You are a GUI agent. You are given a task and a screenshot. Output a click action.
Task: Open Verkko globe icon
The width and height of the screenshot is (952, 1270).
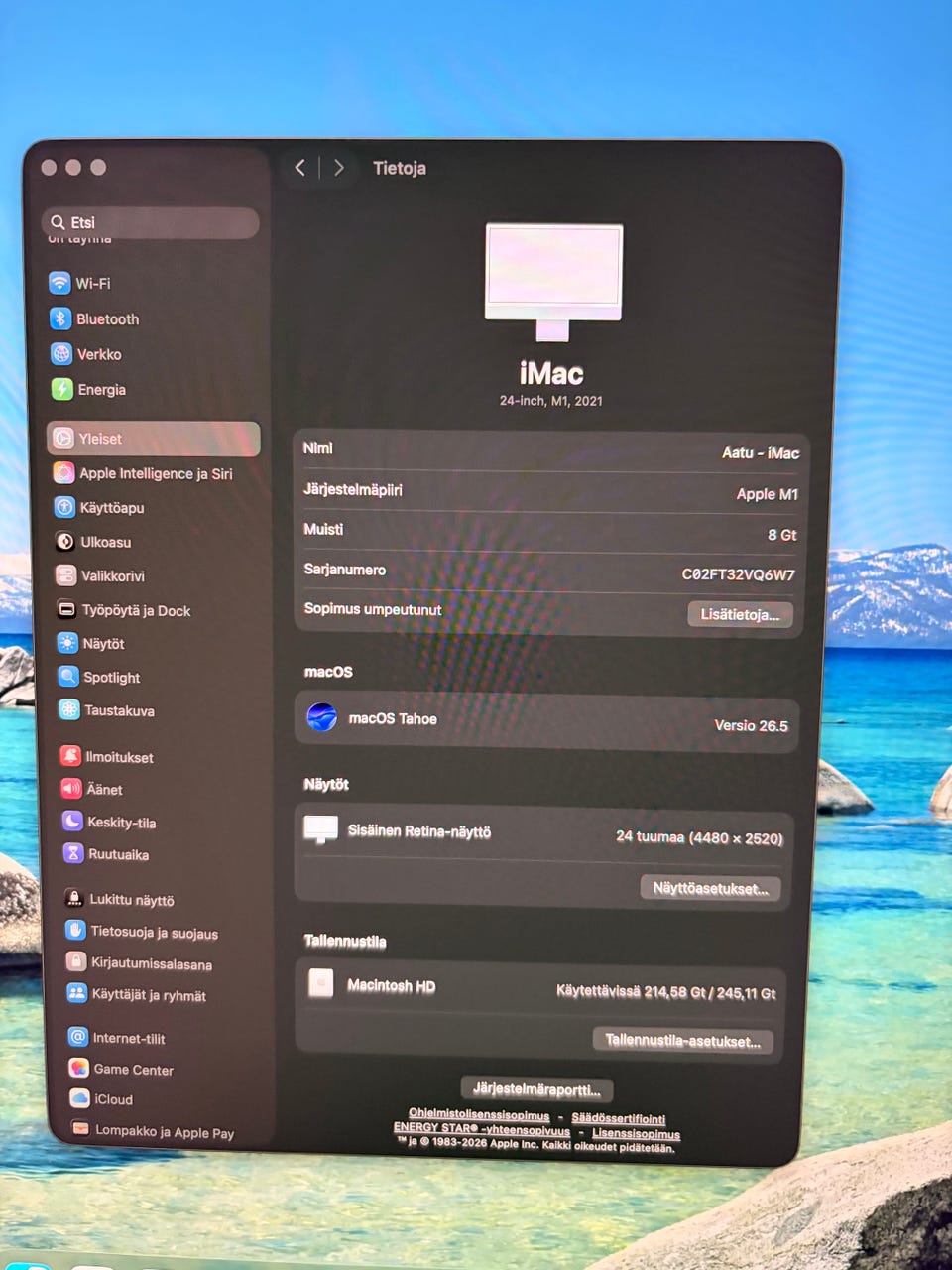click(x=61, y=354)
